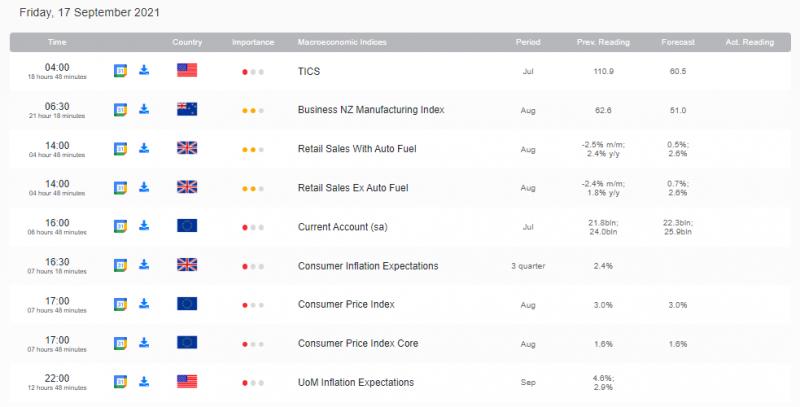Click EU flag in Consumer Price Index Core row

click(x=187, y=343)
